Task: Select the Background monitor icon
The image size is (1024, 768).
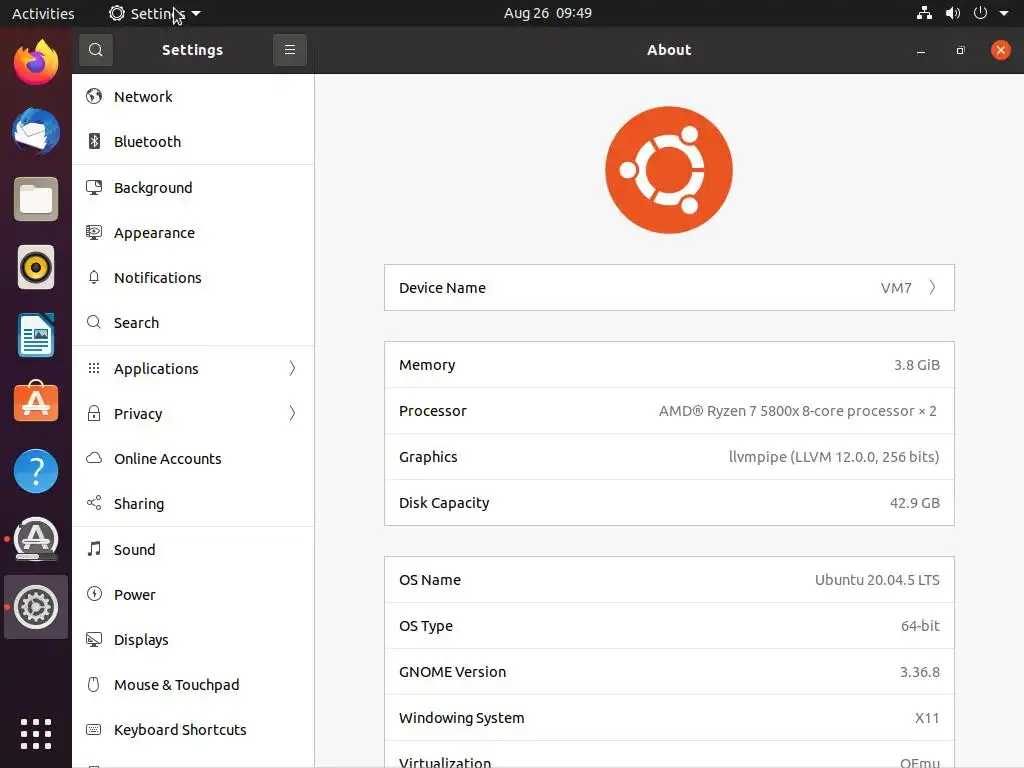Action: click(x=94, y=187)
